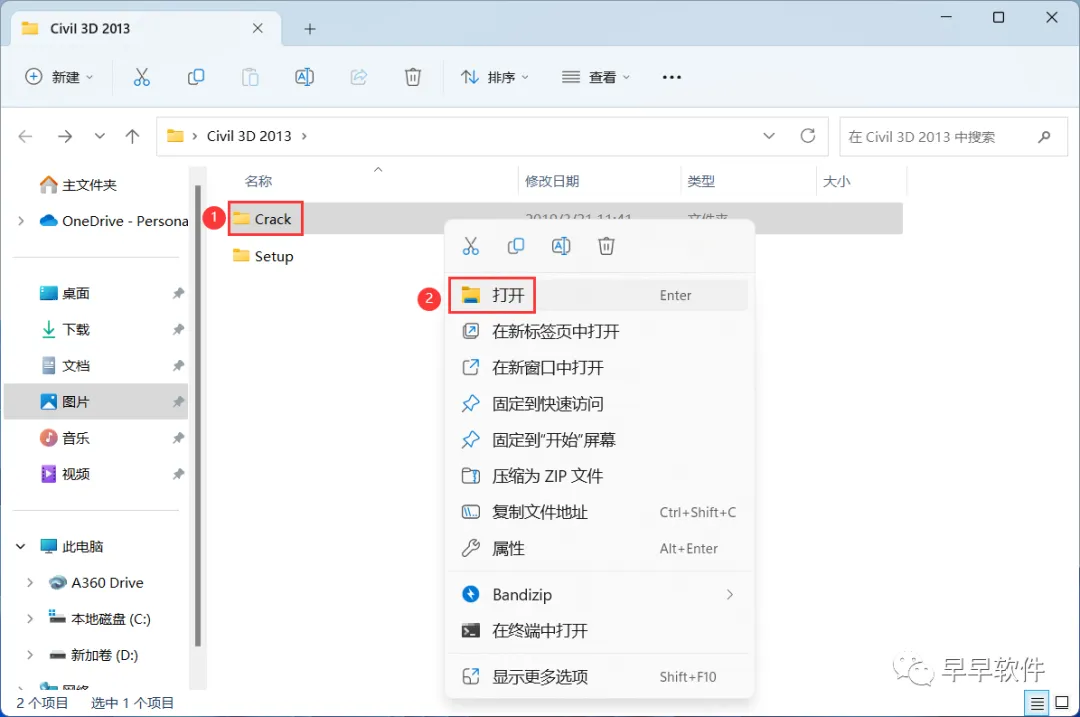Click the Rename icon in the toolbar
This screenshot has height=717, width=1080.
(304, 77)
